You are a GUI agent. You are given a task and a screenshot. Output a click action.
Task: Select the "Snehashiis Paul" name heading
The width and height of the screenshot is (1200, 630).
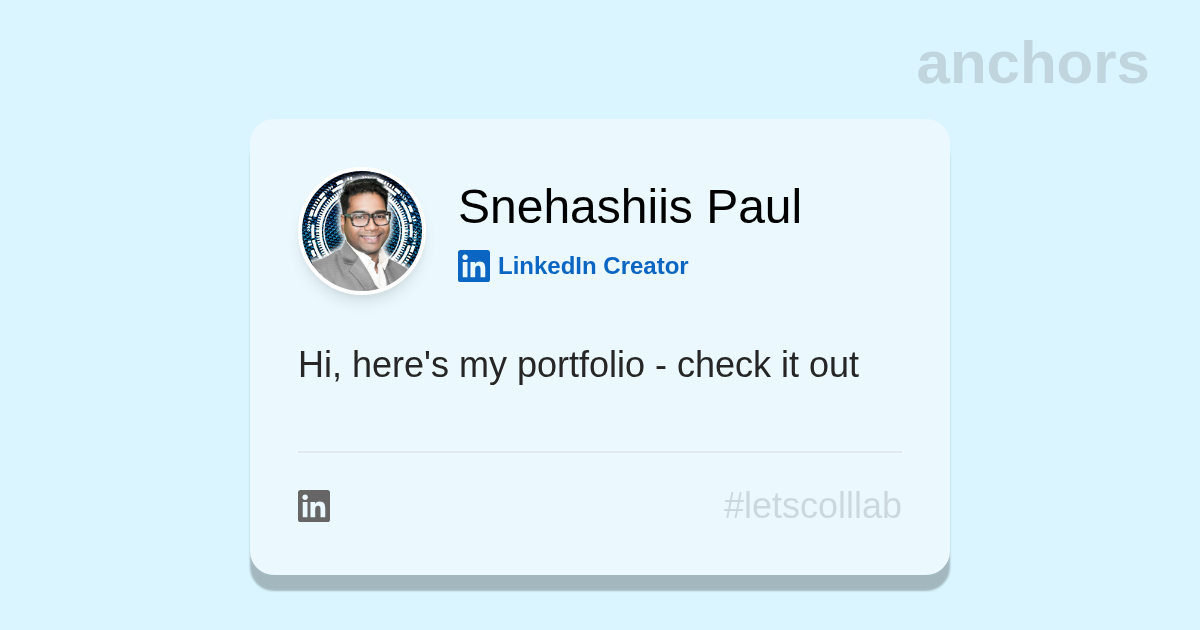pos(629,207)
